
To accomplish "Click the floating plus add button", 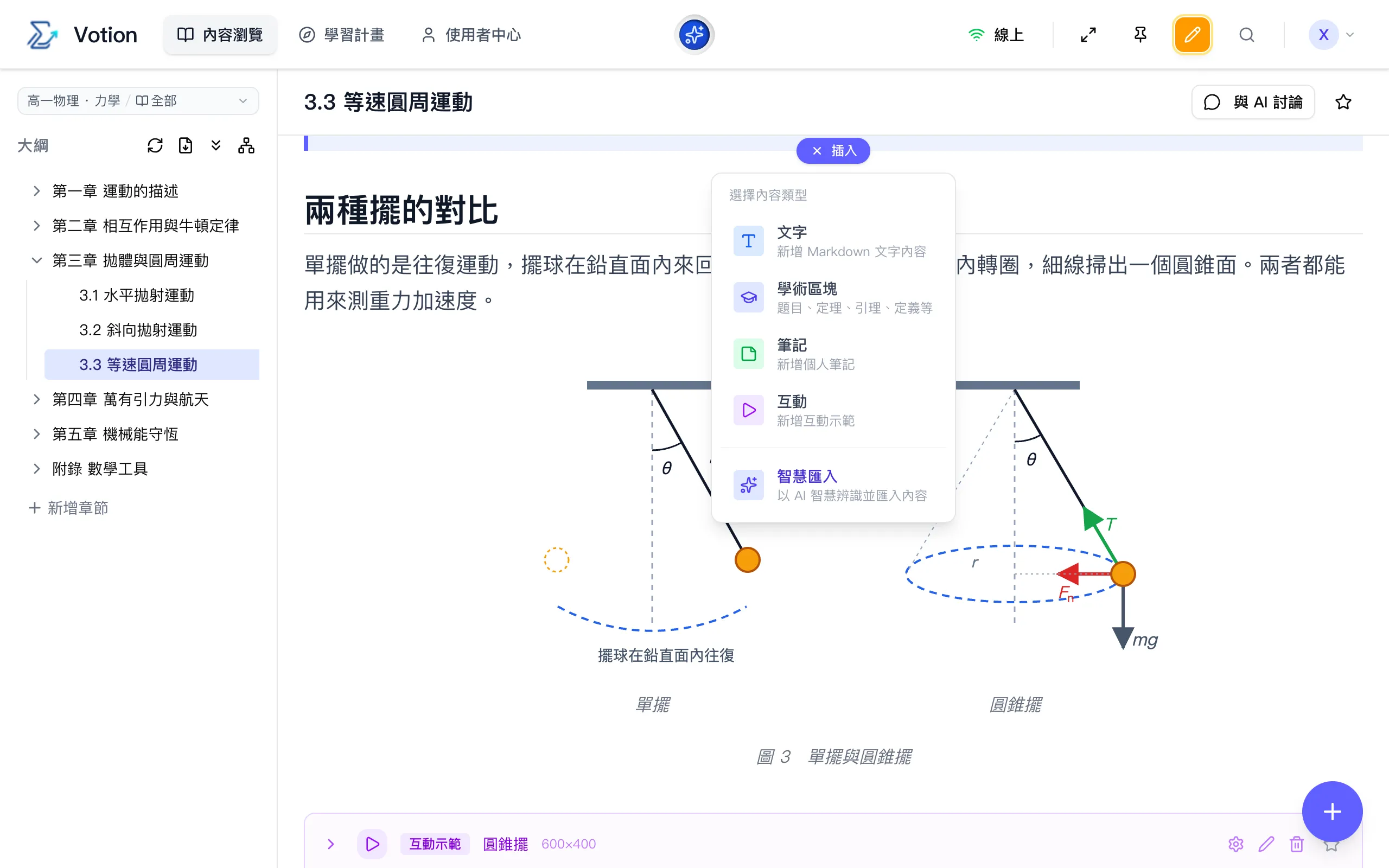I will 1332,812.
